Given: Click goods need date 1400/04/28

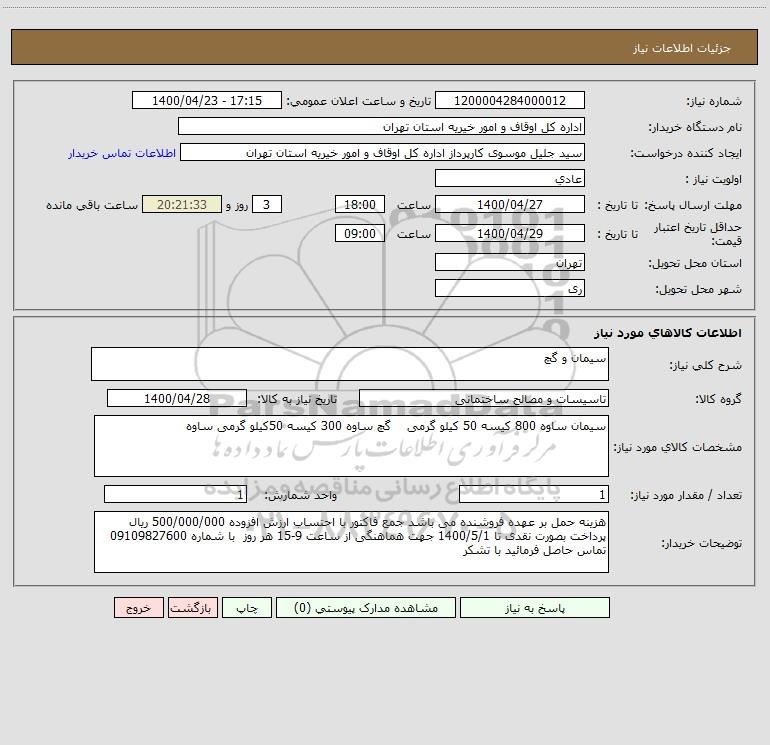Looking at the screenshot, I should [177, 398].
